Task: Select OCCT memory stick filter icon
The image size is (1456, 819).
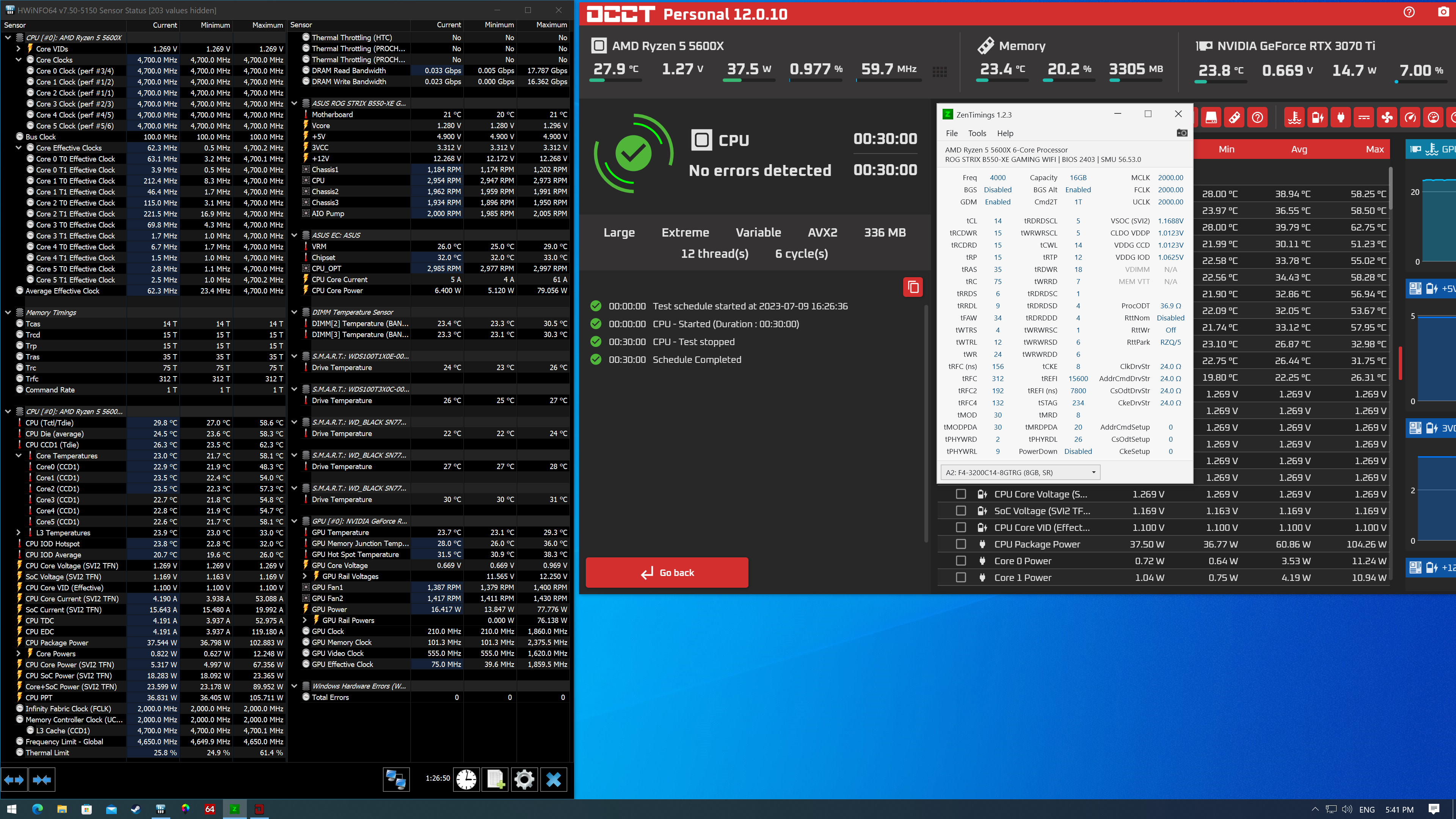Action: [1235, 118]
